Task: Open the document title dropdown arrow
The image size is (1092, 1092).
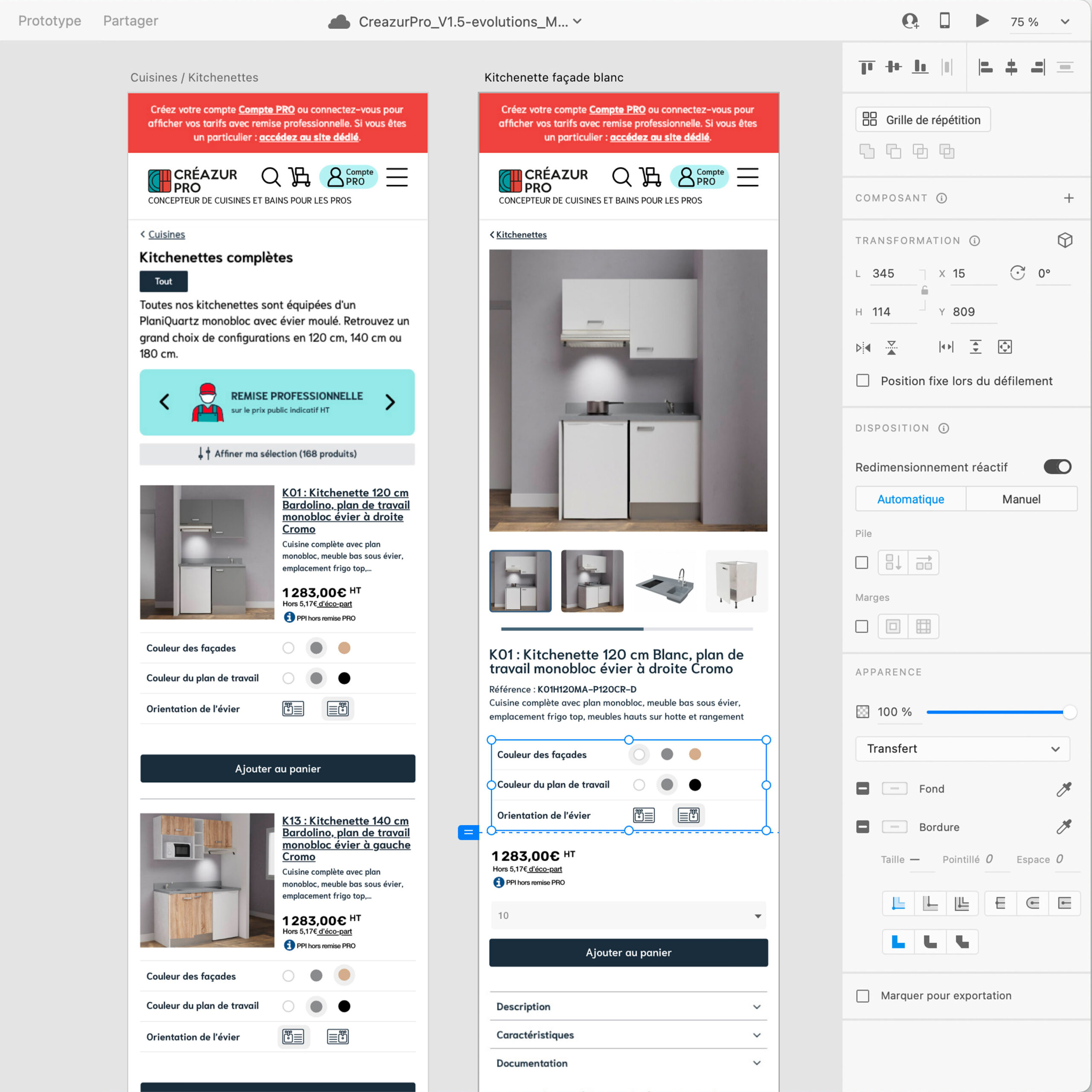Action: coord(577,21)
